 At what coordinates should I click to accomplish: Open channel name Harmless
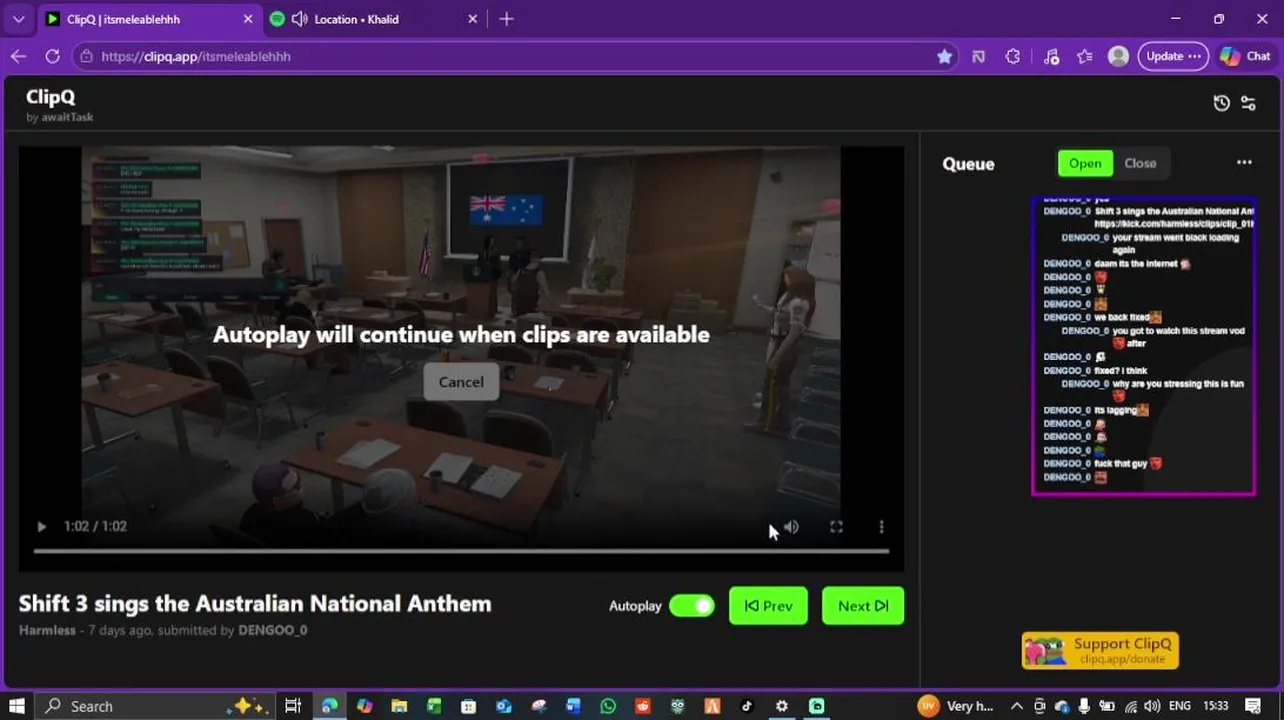[47, 630]
